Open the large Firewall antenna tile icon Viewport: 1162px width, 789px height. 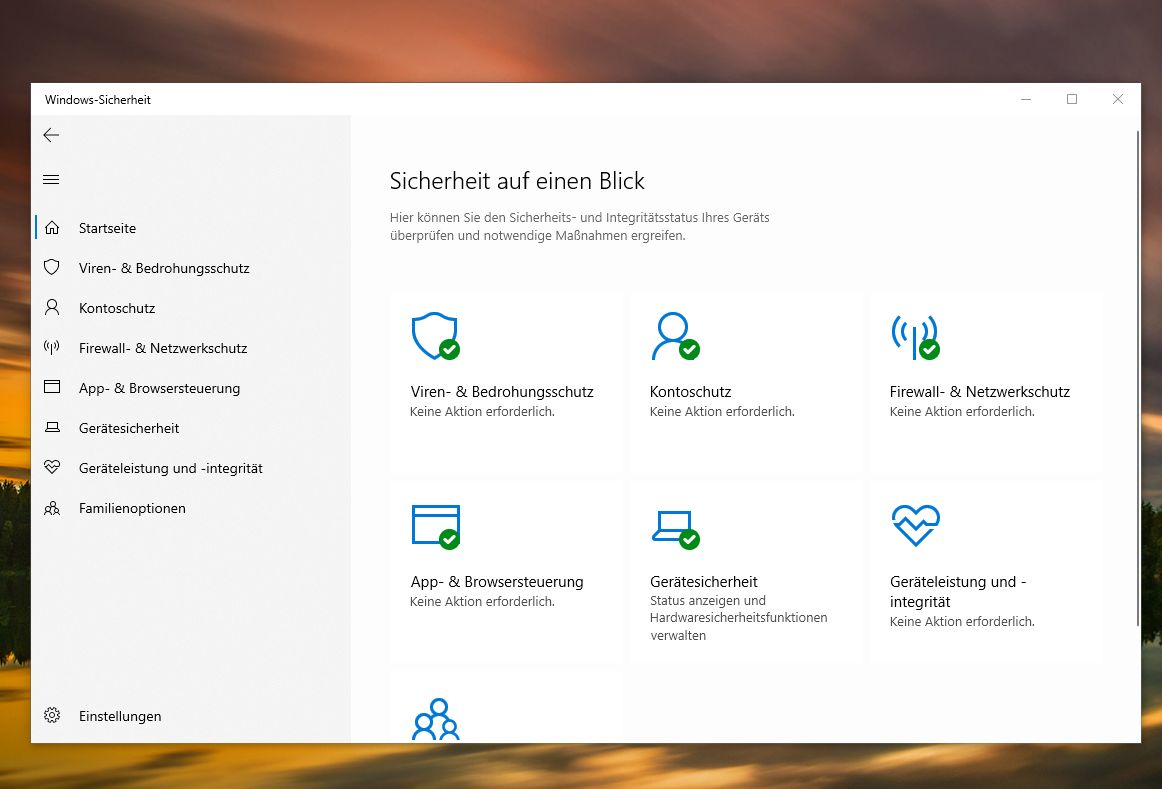tap(915, 337)
